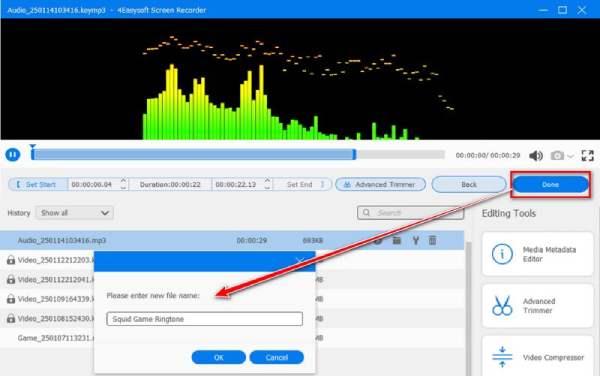Viewport: 600px width, 376px height.
Task: Increase the end time with the stepper arrow
Action: [267, 181]
